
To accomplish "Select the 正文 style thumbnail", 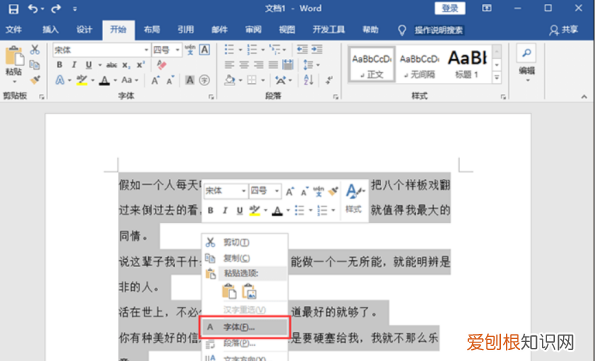I will (372, 64).
